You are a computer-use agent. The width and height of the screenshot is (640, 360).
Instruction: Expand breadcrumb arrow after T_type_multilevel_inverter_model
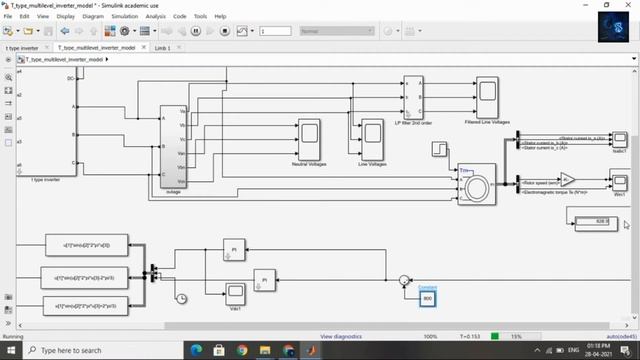107,60
